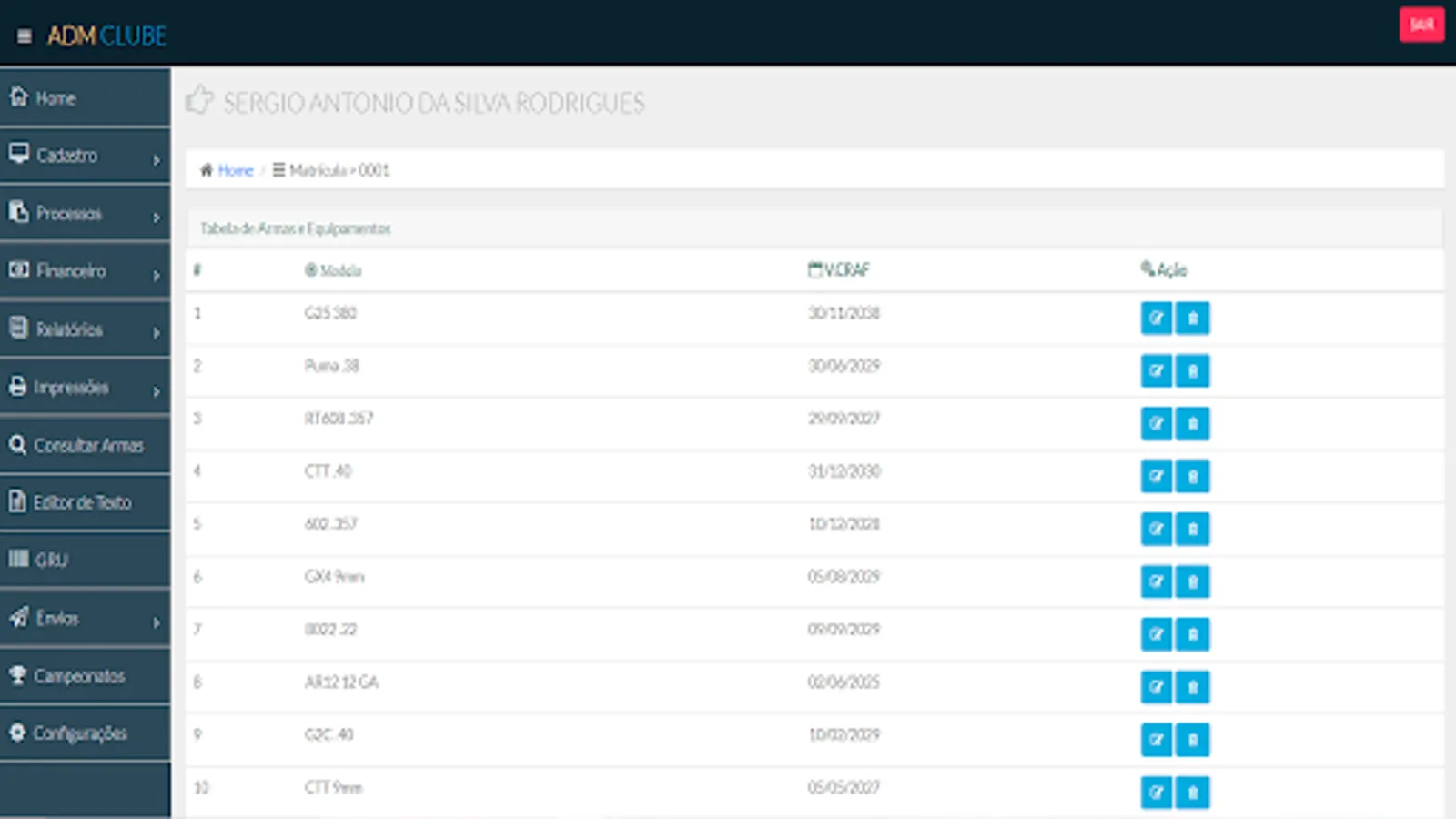Trash the 602 .357 row
Image resolution: width=1456 pixels, height=819 pixels.
point(1193,530)
